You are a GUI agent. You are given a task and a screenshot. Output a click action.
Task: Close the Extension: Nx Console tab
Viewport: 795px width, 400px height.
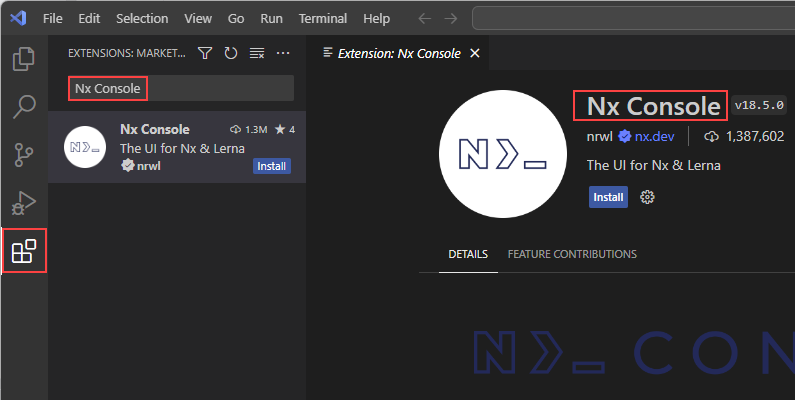[475, 53]
